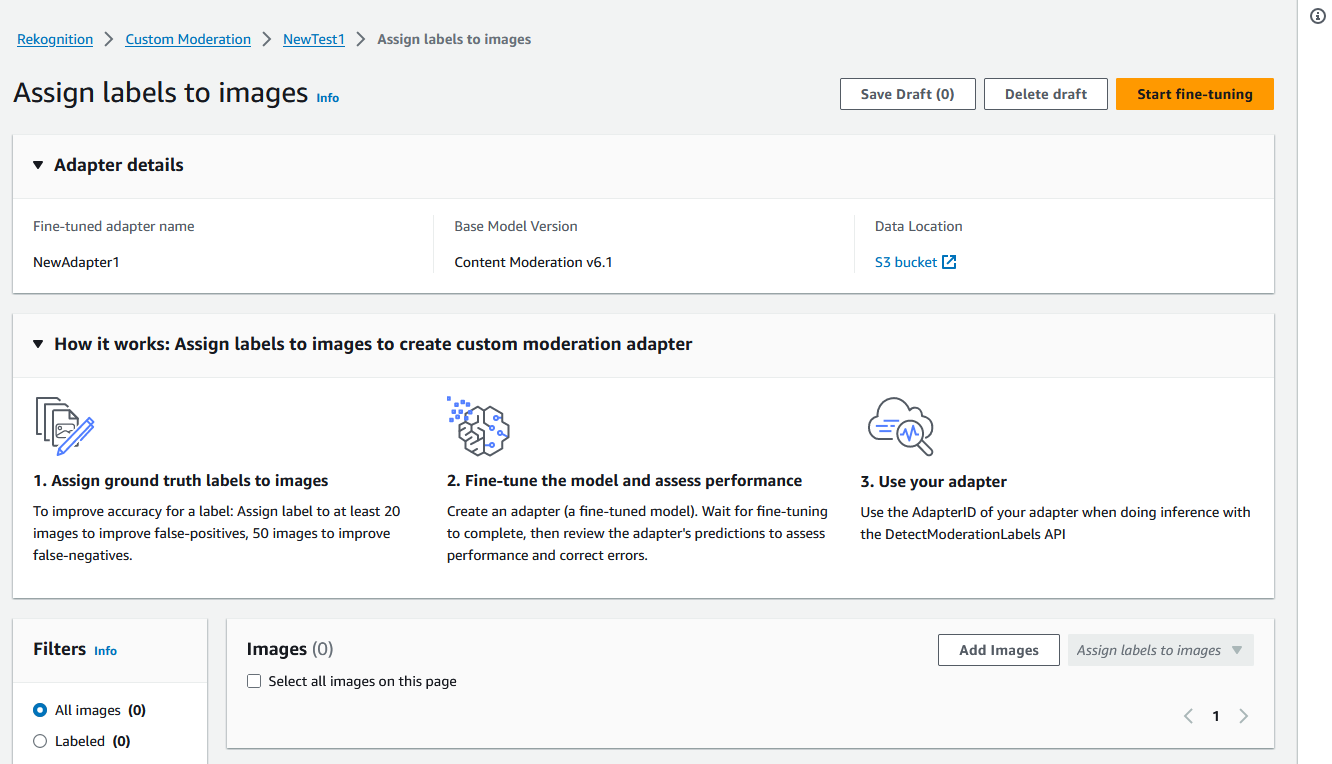Choose the Labeled filter option
The height and width of the screenshot is (764, 1332).
click(x=38, y=741)
